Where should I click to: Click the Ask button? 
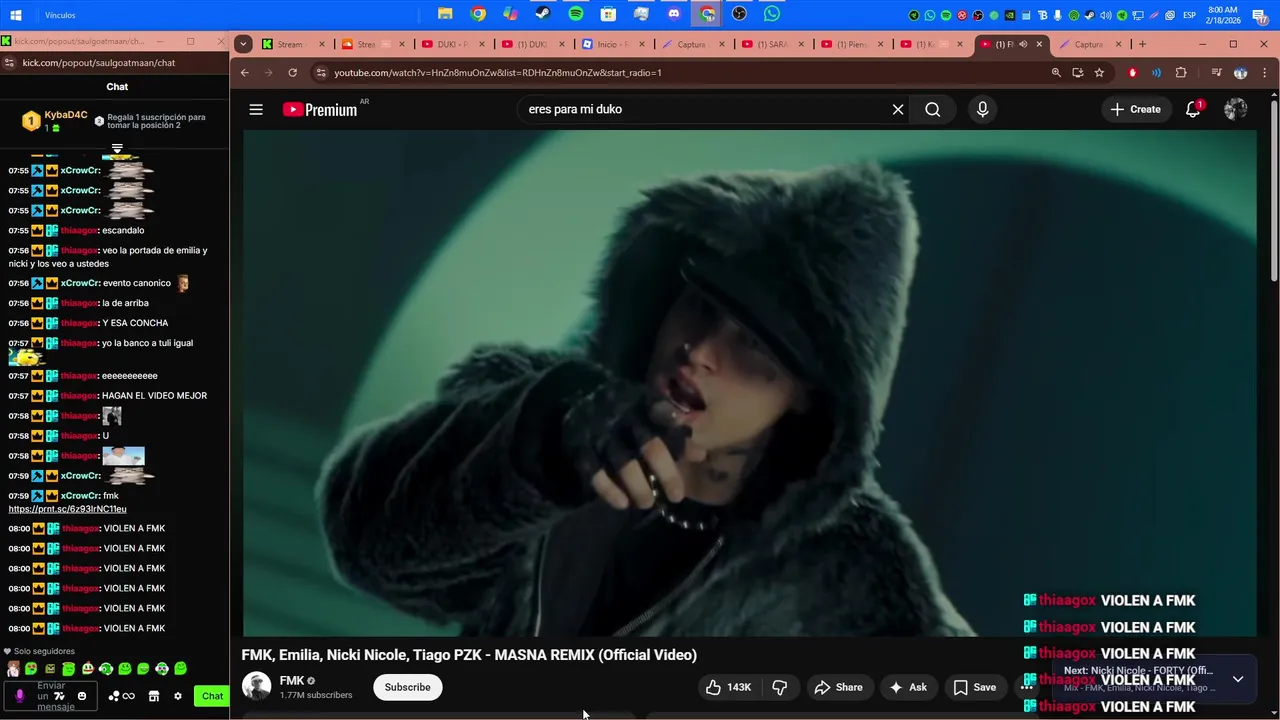908,687
